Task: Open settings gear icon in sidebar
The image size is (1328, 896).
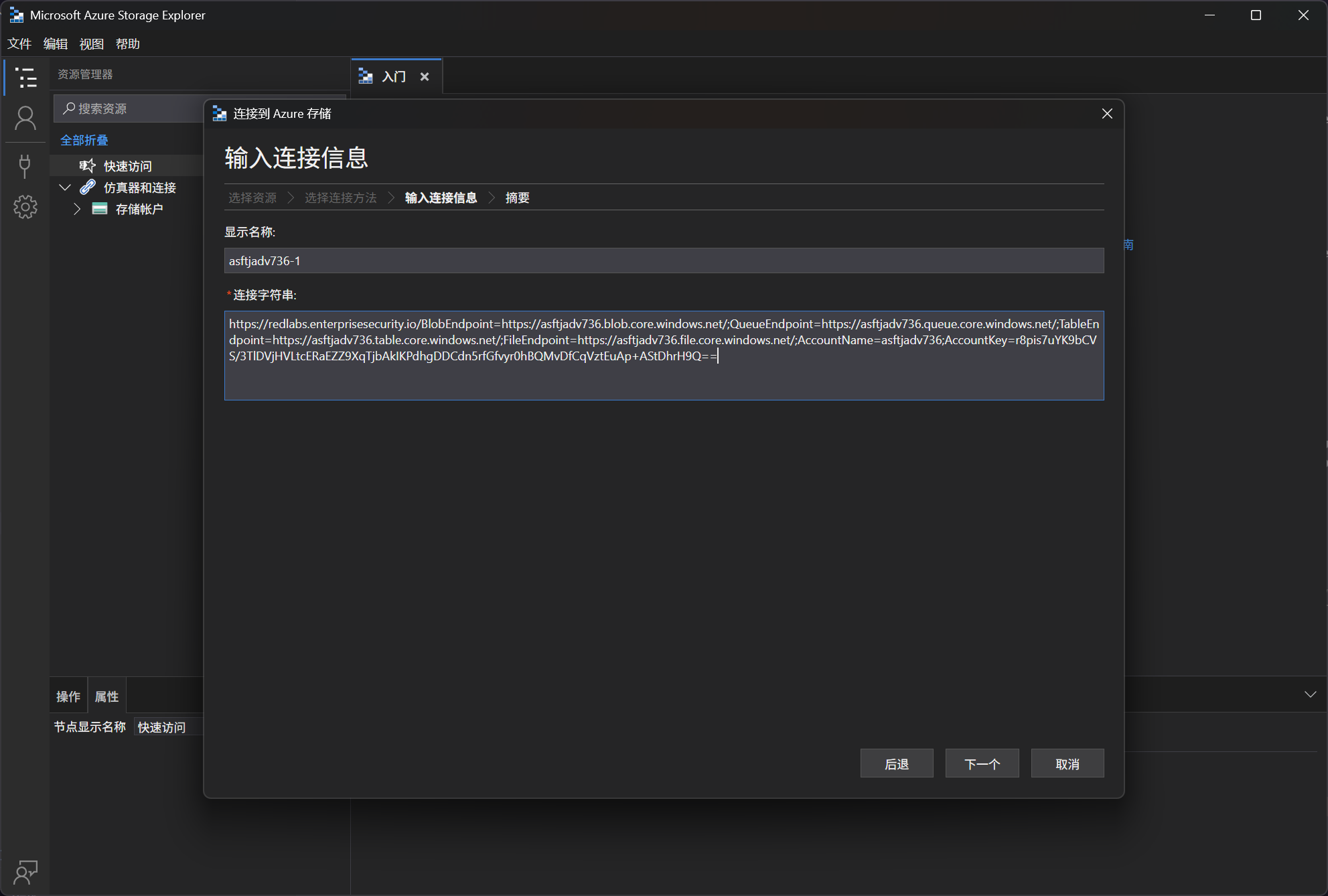Action: (x=25, y=207)
